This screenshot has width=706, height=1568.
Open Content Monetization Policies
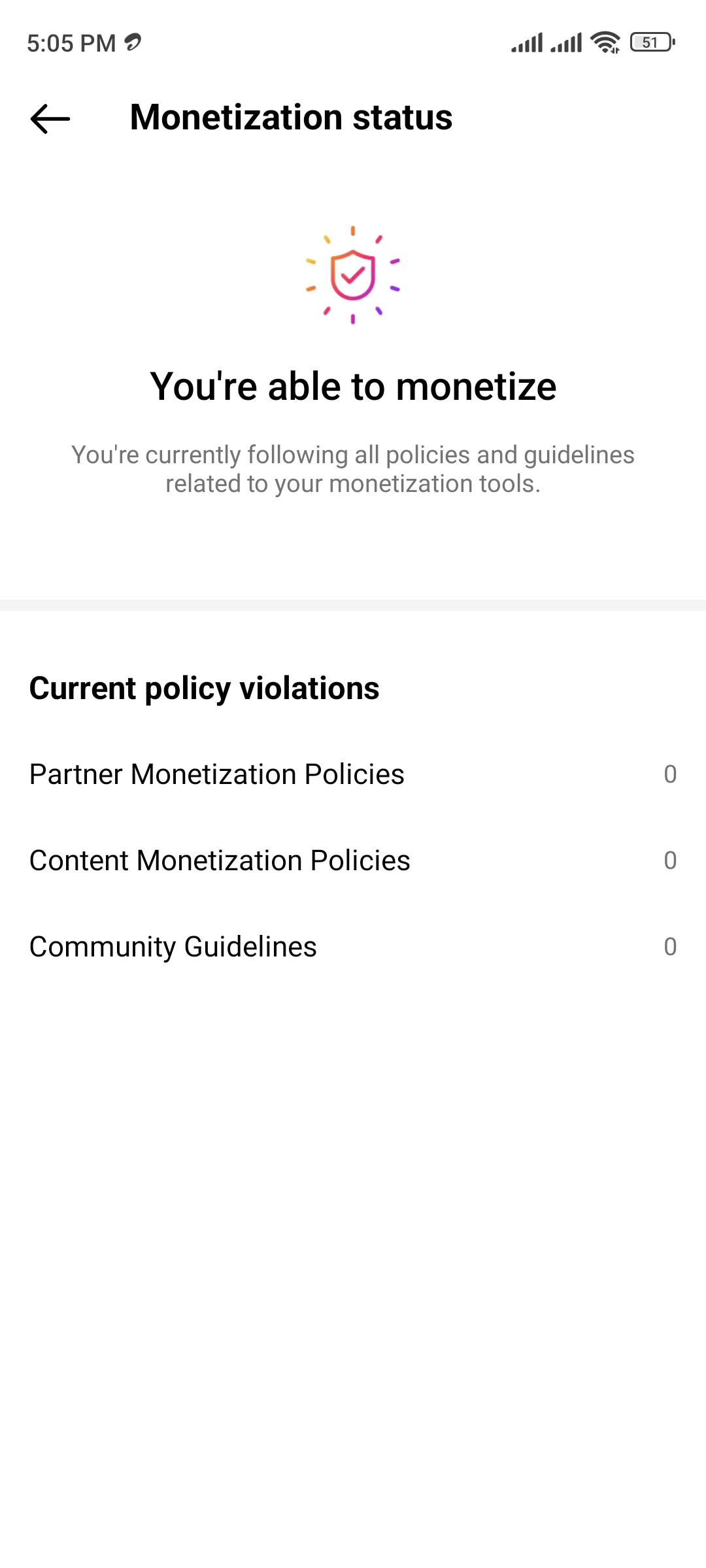coord(220,860)
